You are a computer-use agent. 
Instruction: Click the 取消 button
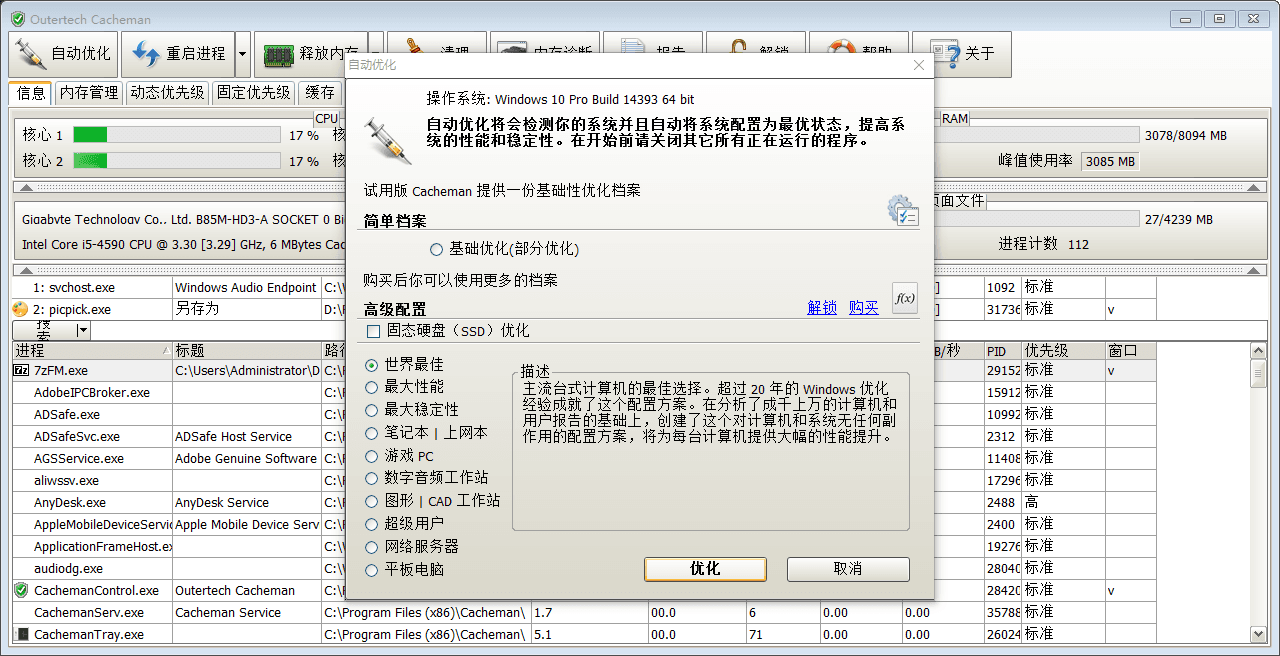click(x=848, y=568)
